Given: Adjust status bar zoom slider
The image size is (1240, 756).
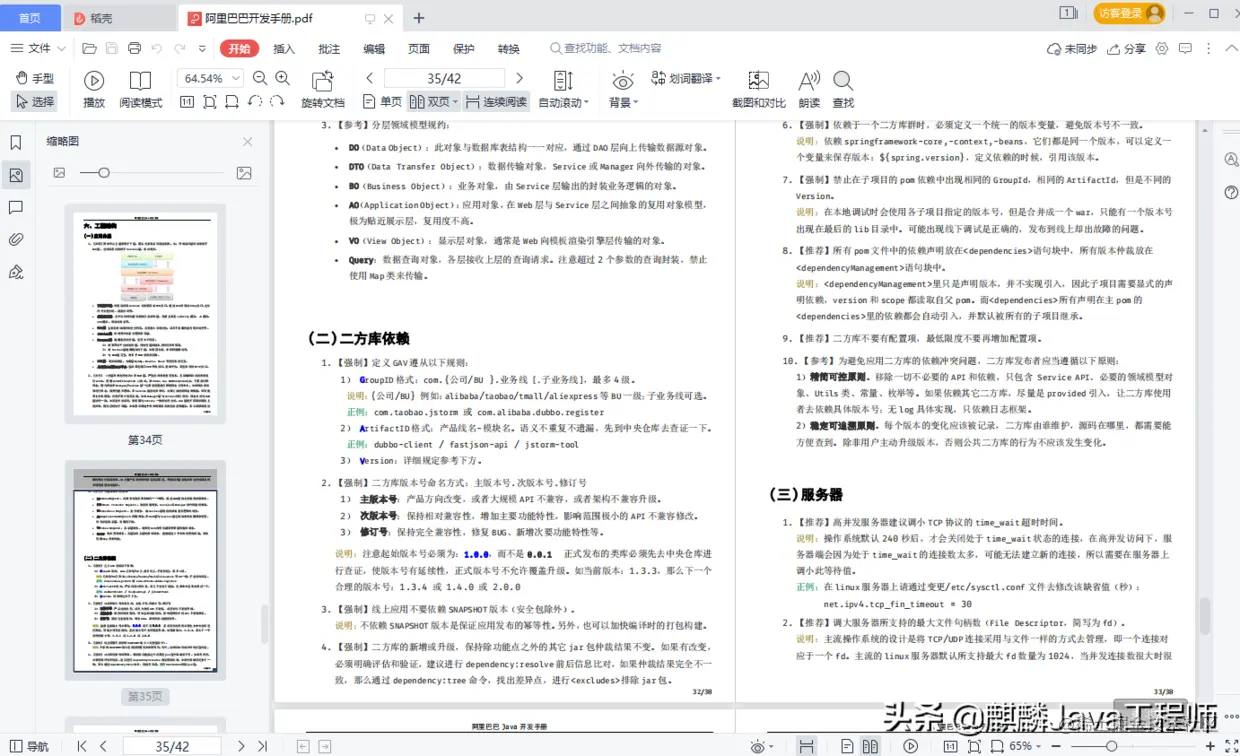Looking at the screenshot, I should (x=1111, y=746).
